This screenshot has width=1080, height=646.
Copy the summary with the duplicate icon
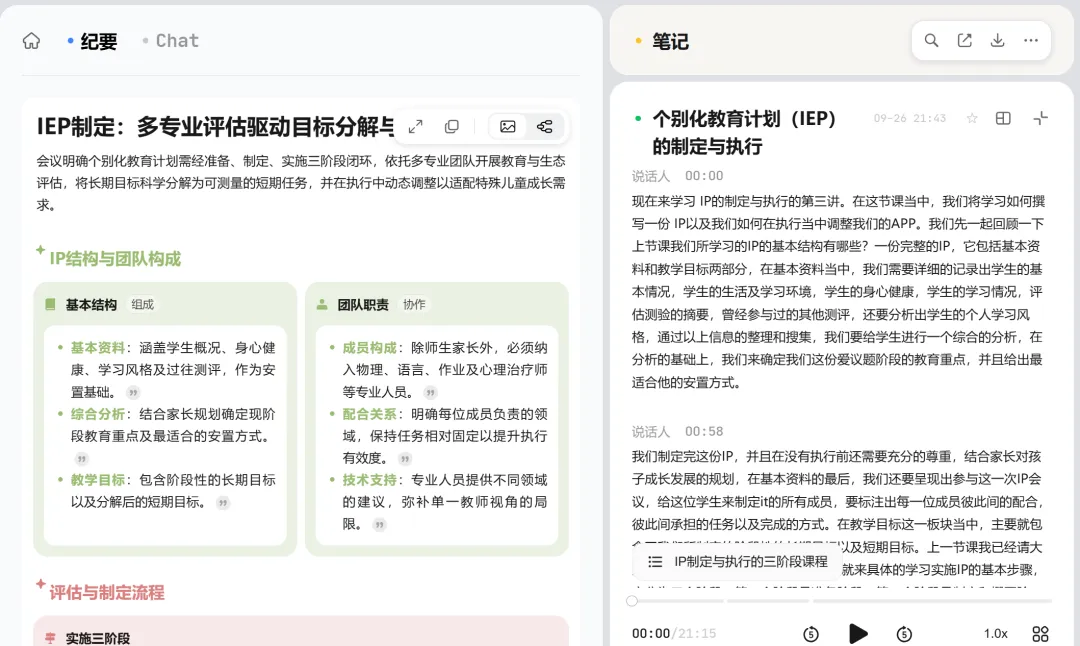[452, 127]
